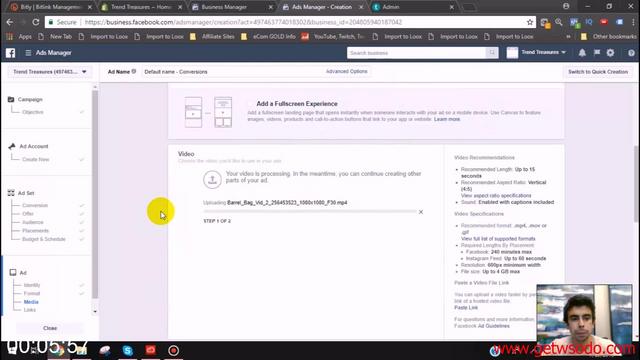Close the Business Manager tab
The image size is (640, 360).
point(270,7)
